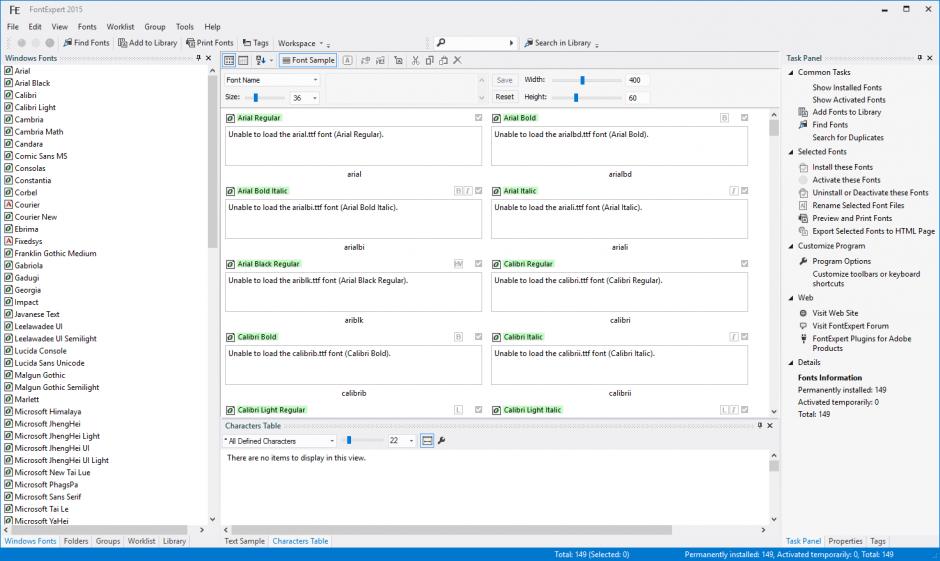Click the sort order icon
This screenshot has height=561, width=940.
[x=260, y=60]
